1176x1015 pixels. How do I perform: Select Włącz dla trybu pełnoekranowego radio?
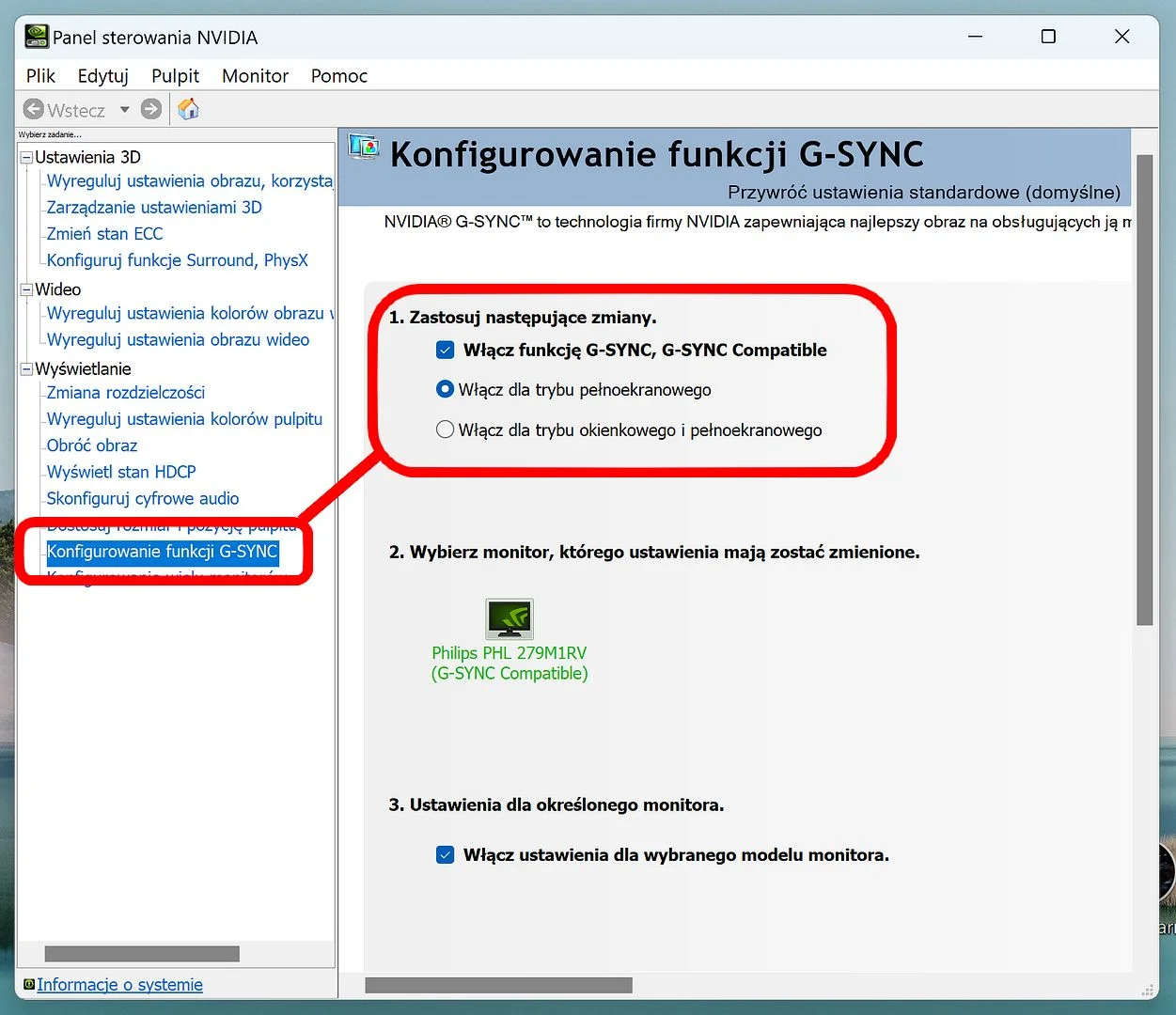[446, 389]
